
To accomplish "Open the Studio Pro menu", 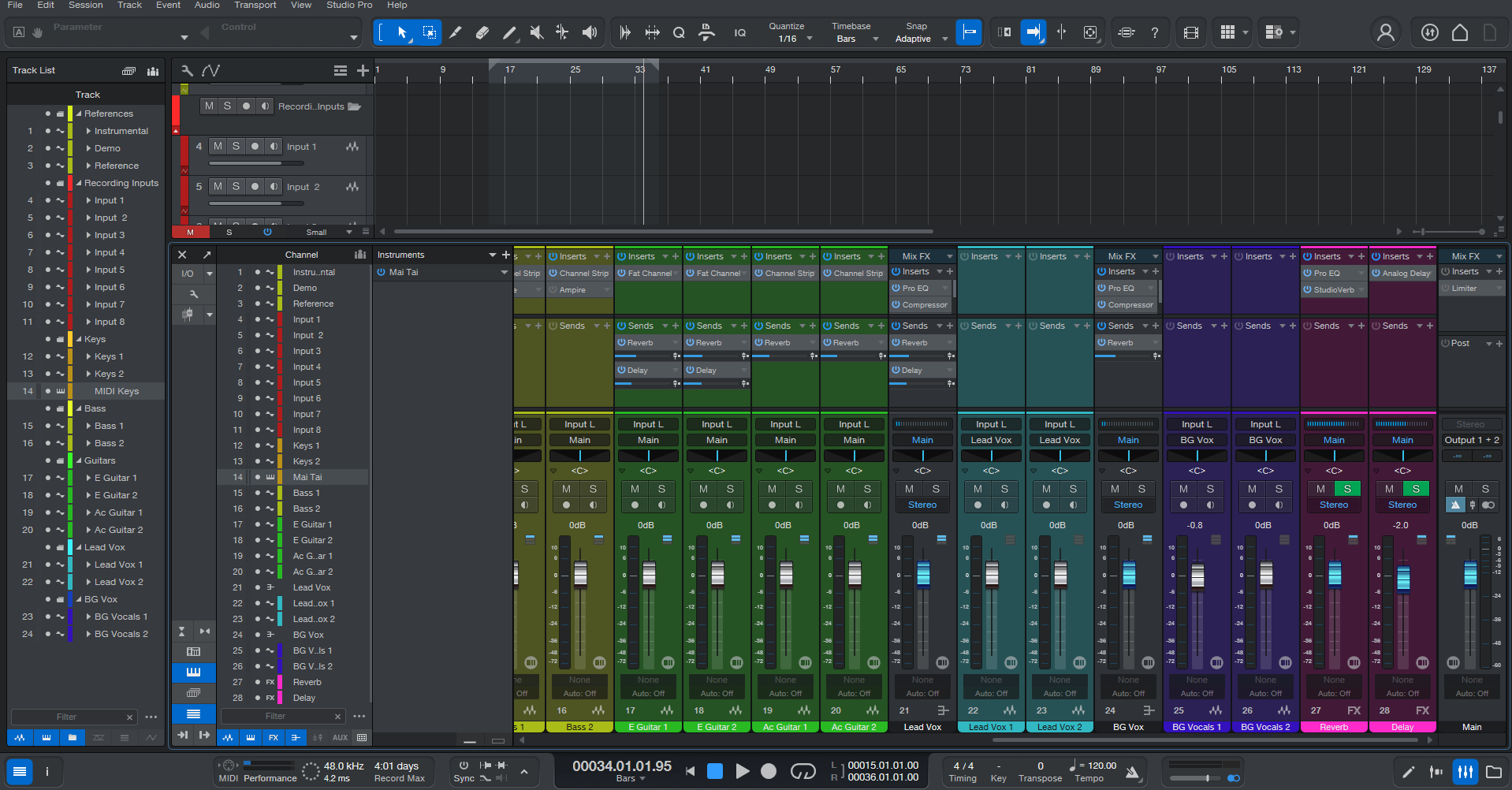I will point(348,6).
